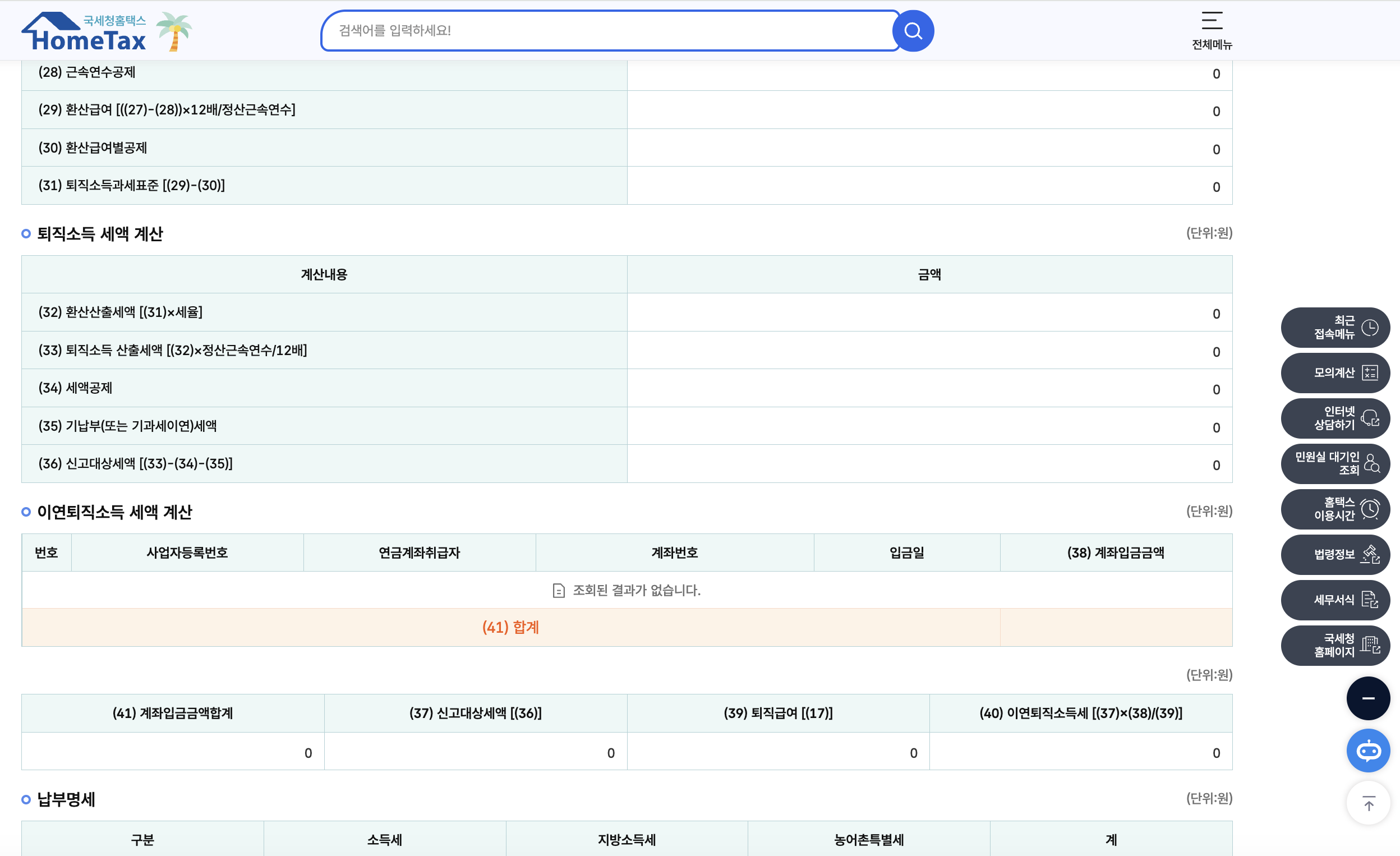Open 법령정보 quick menu
Image resolution: width=1400 pixels, height=856 pixels.
click(x=1335, y=555)
